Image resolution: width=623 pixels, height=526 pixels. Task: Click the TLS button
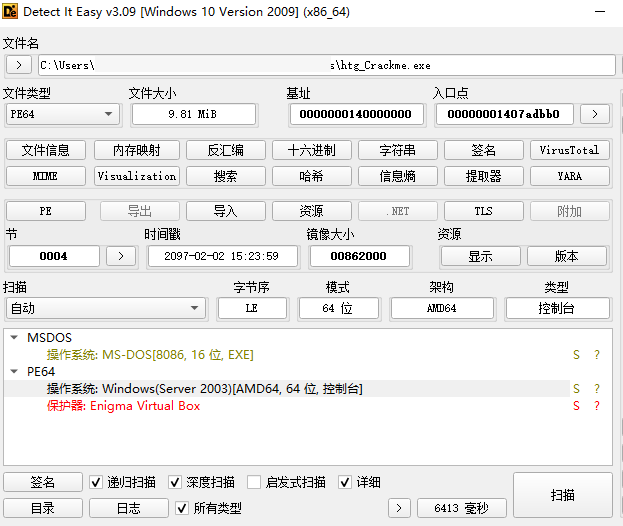(484, 211)
